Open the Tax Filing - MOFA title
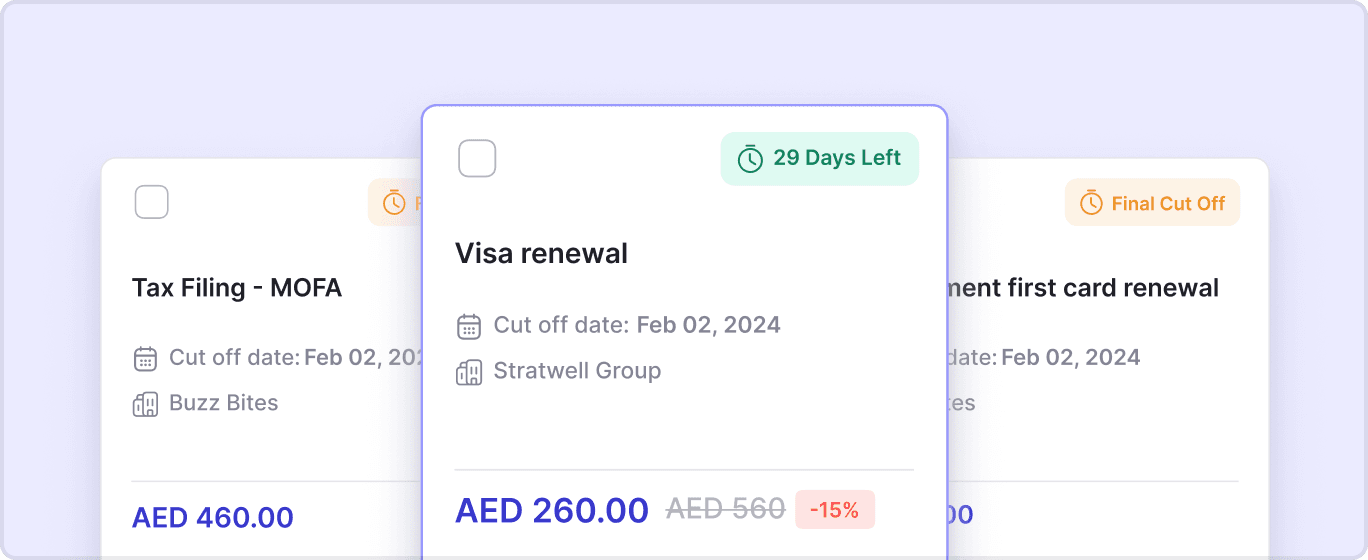This screenshot has width=1368, height=560. tap(237, 288)
